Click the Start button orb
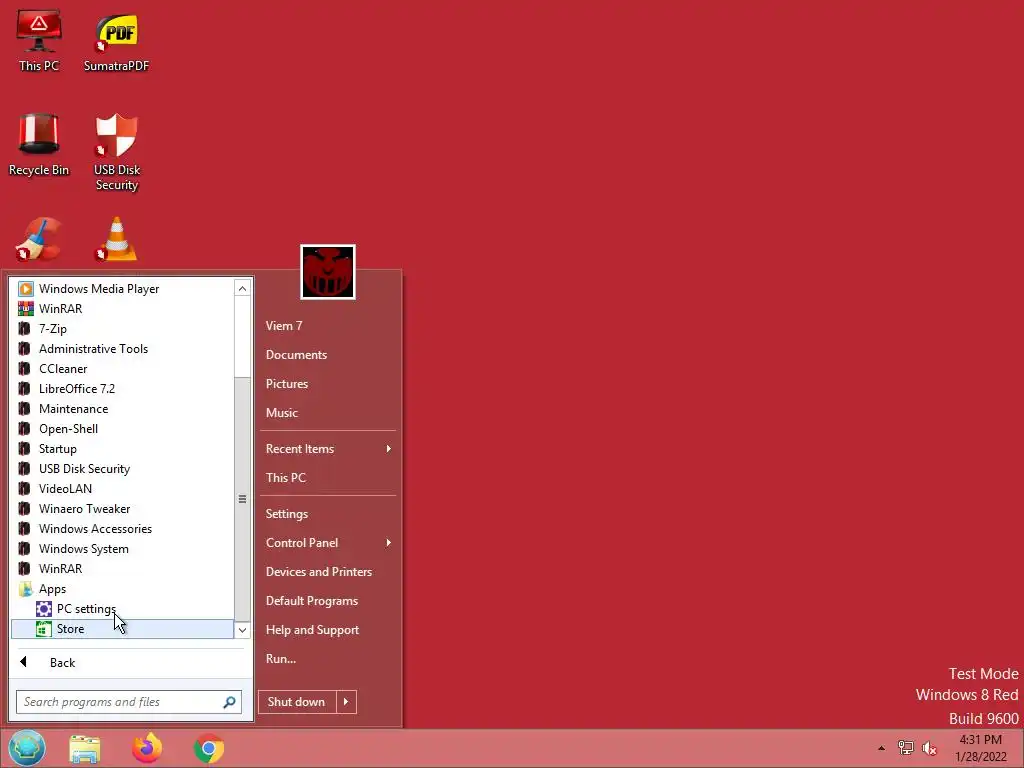Image resolution: width=1024 pixels, height=768 pixels. coord(27,748)
